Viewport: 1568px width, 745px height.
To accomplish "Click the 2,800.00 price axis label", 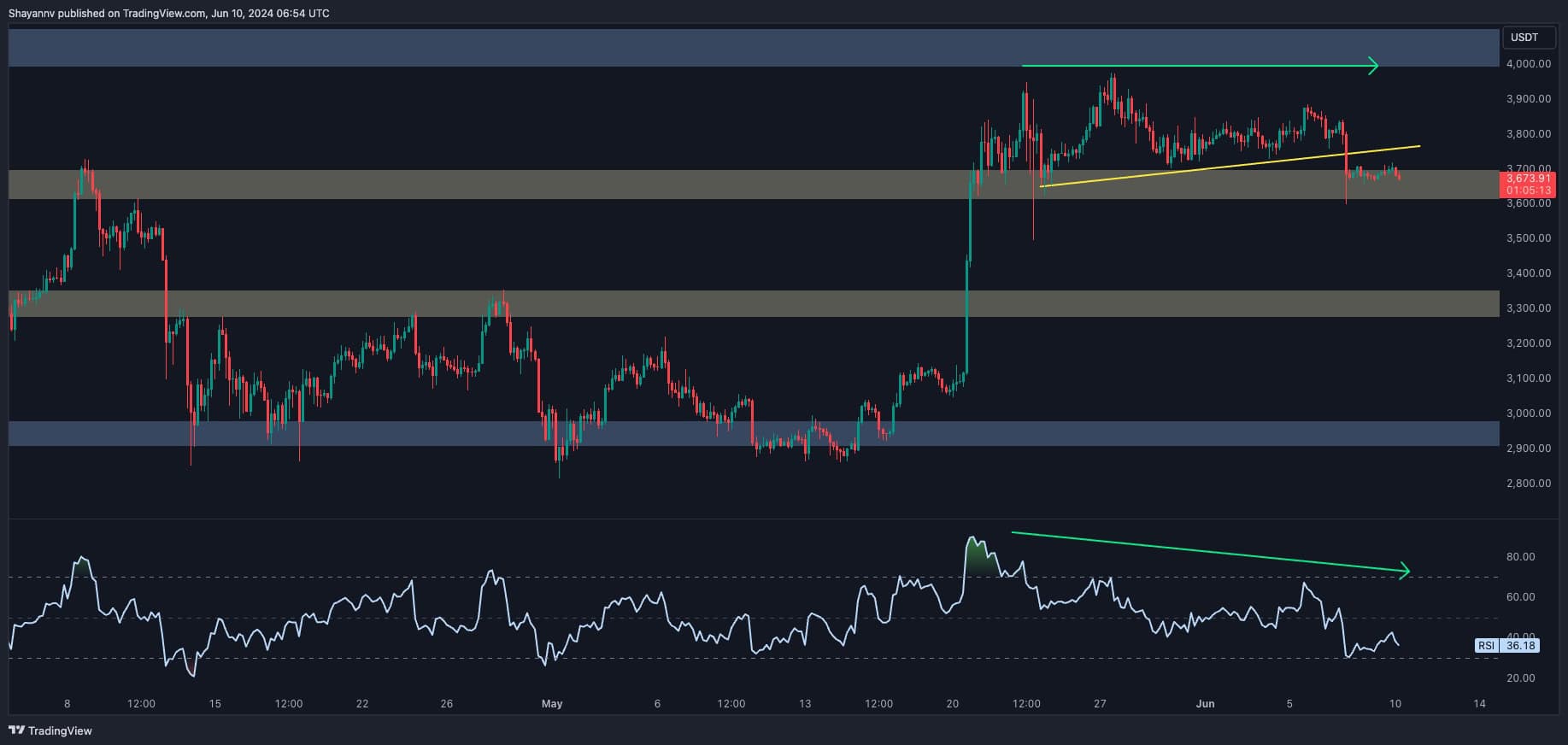I will click(1528, 484).
